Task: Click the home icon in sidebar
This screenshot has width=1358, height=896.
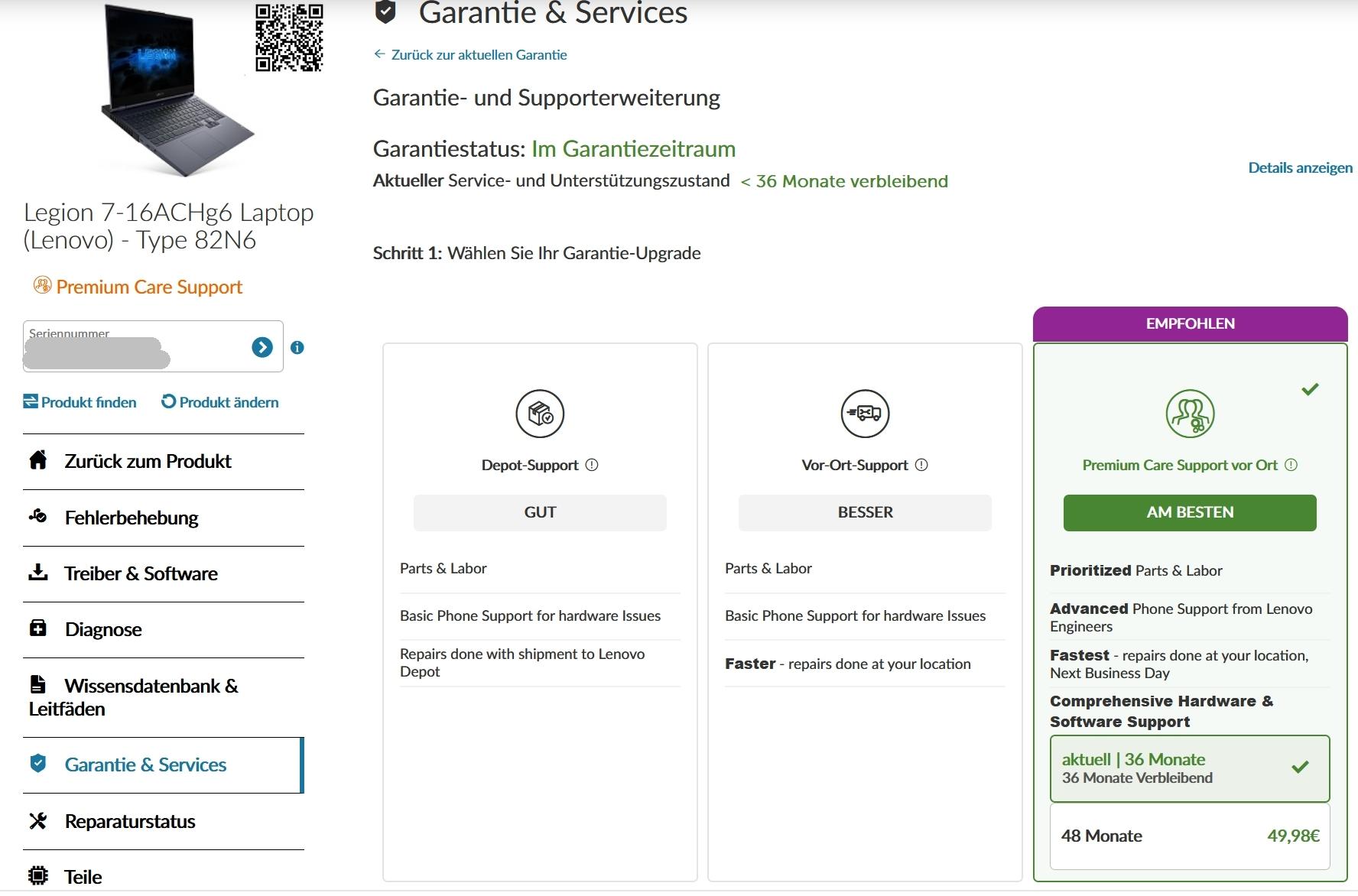Action: point(37,459)
